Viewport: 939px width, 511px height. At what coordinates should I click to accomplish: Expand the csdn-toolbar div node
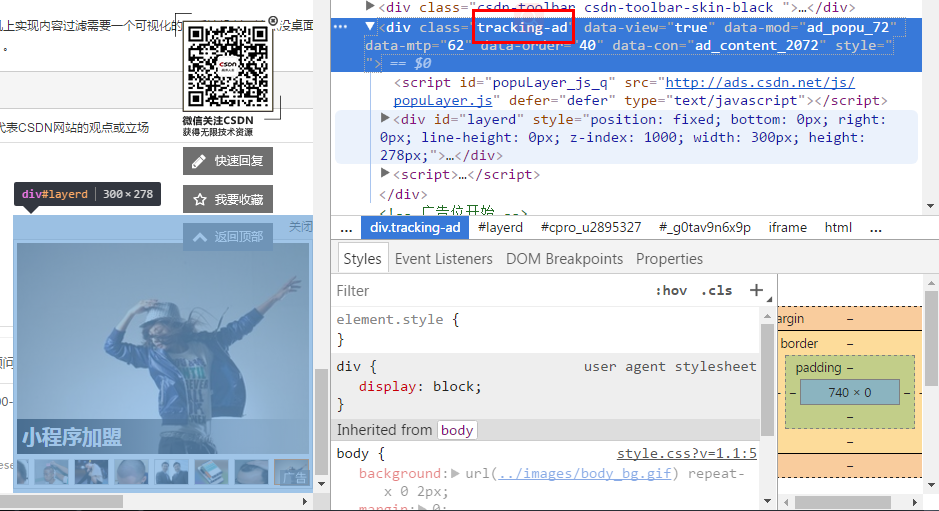(x=370, y=7)
